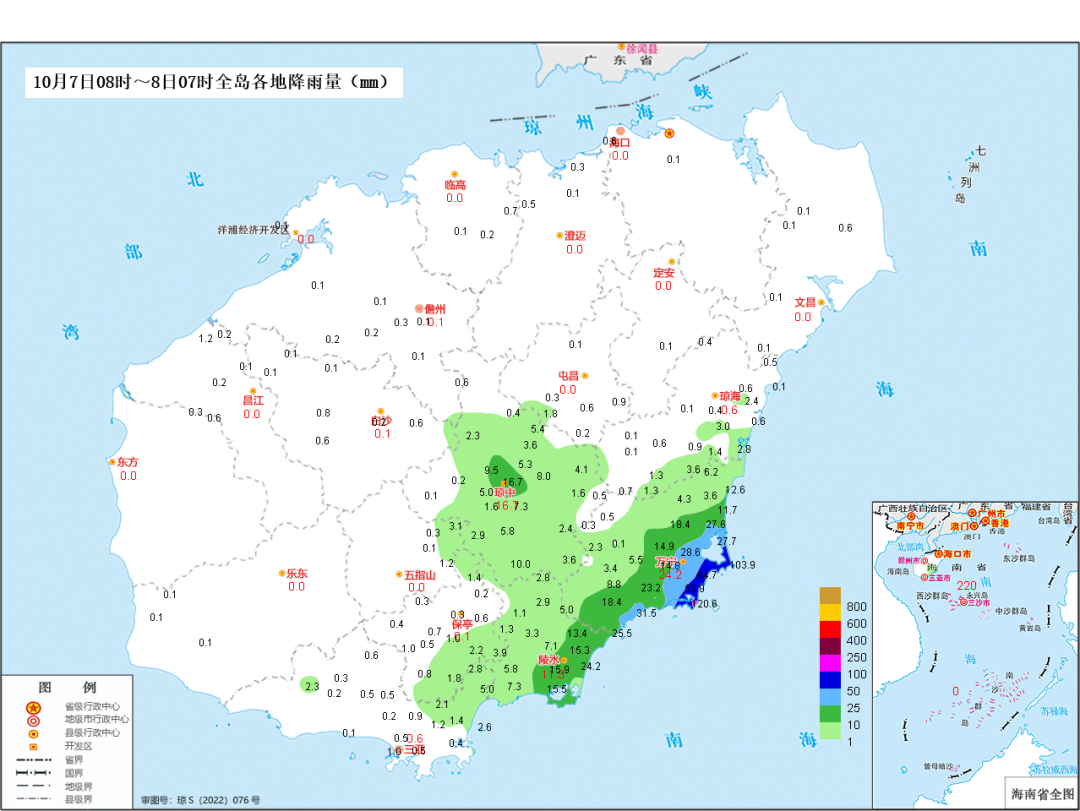Click the 开发区 legend square symbol

point(33,747)
